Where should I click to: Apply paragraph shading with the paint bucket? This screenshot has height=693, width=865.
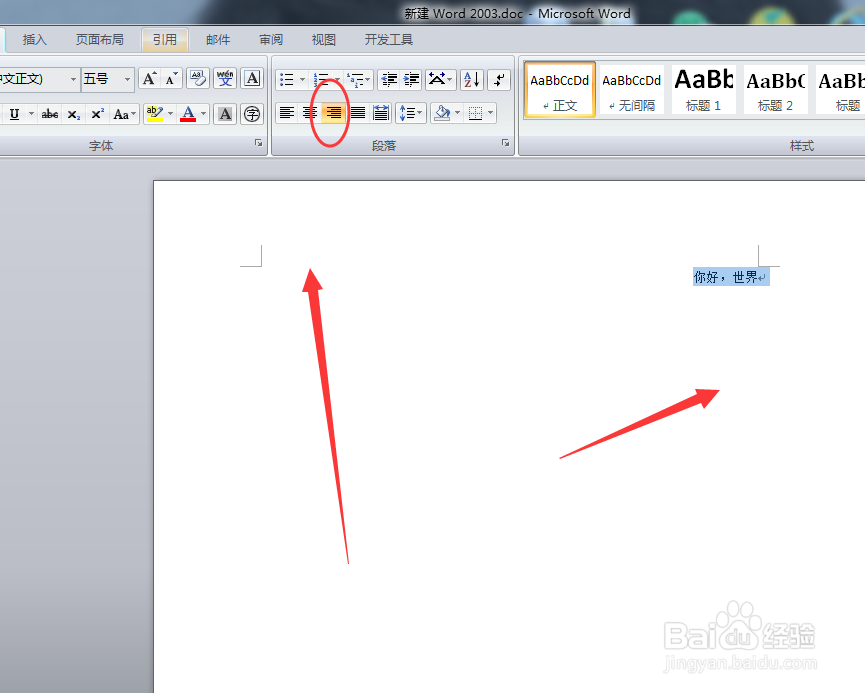(442, 113)
